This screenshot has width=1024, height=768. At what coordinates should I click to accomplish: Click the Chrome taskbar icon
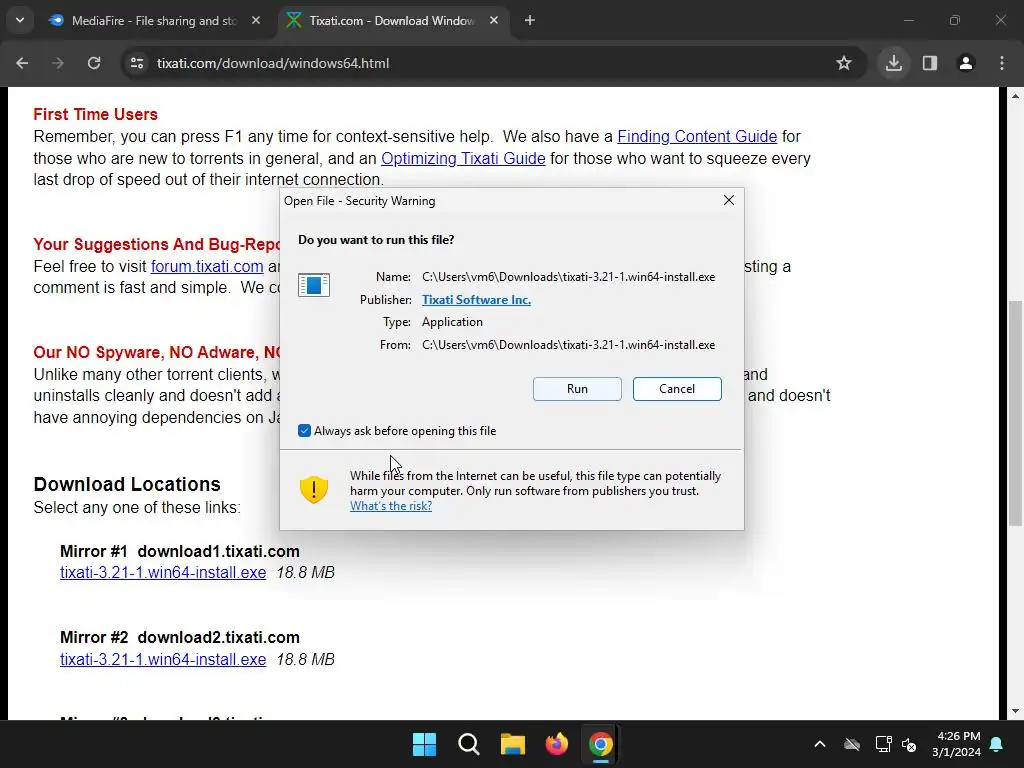click(600, 744)
